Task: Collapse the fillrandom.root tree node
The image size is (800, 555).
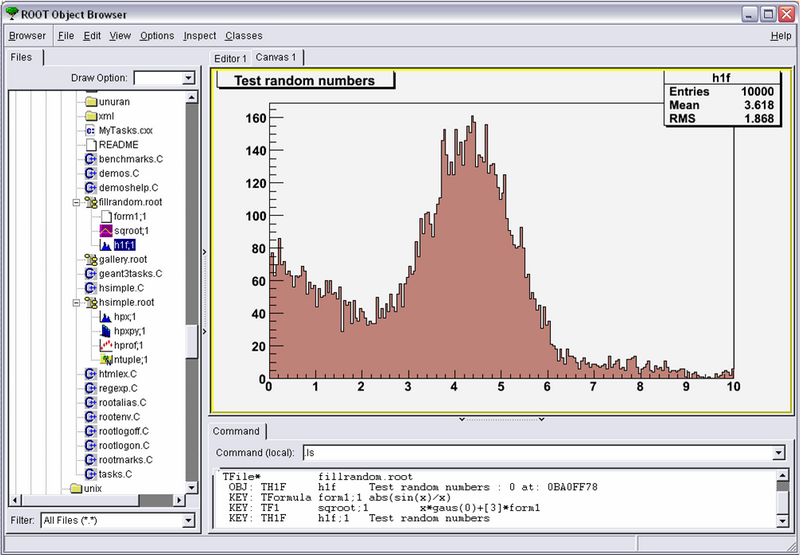Action: 76,202
